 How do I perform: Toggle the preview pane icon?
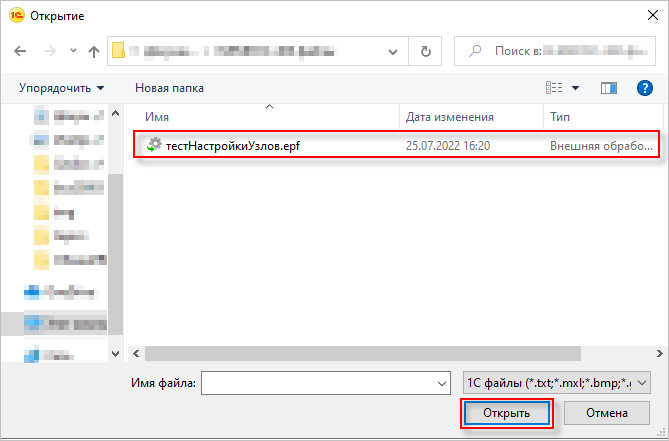[x=607, y=88]
